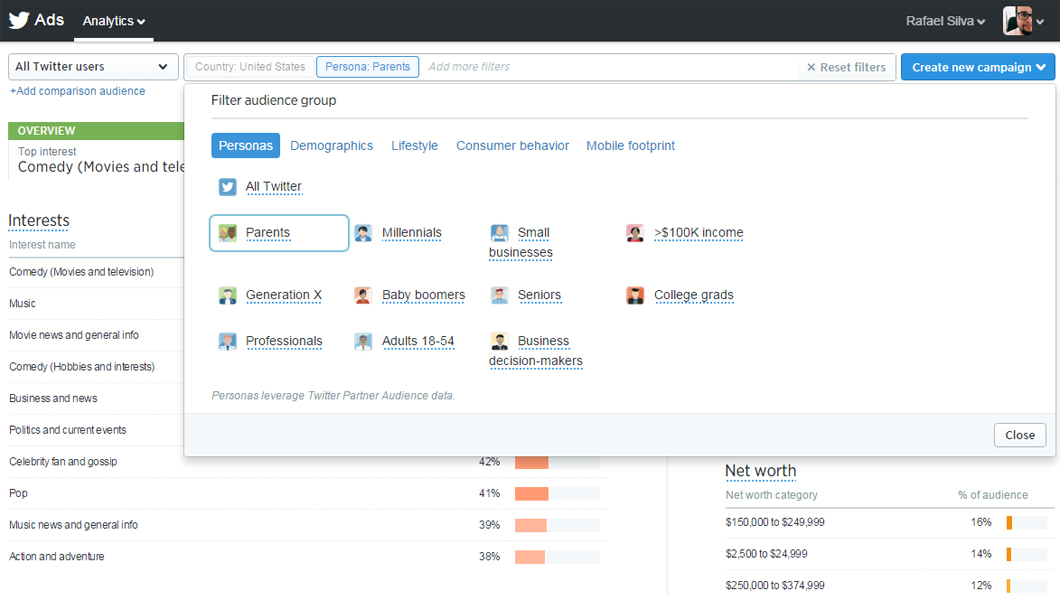
Task: Expand the Rafael Silva account menu
Action: pyautogui.click(x=944, y=20)
